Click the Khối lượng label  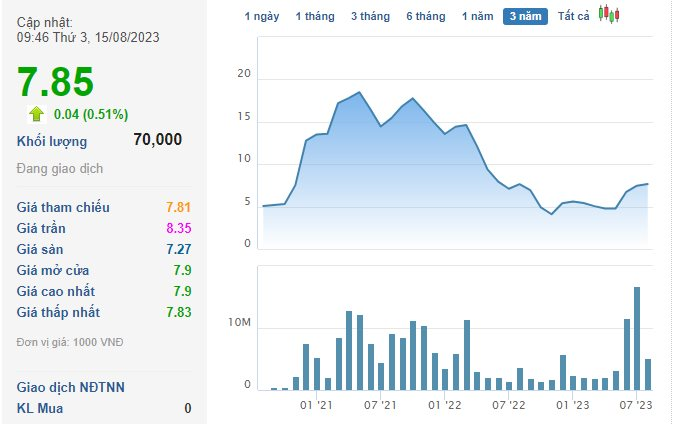[52, 141]
